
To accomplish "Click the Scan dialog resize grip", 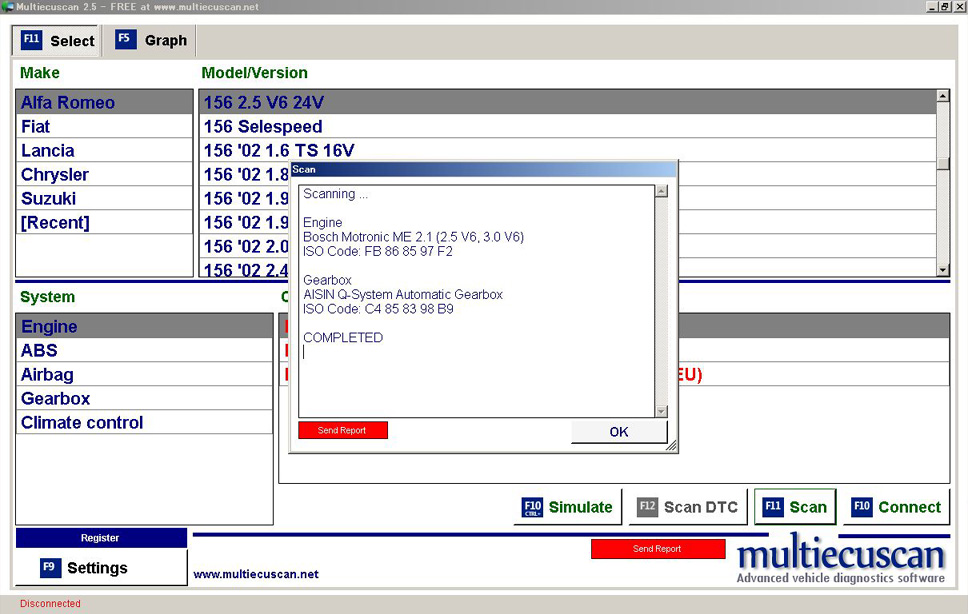I will (672, 446).
